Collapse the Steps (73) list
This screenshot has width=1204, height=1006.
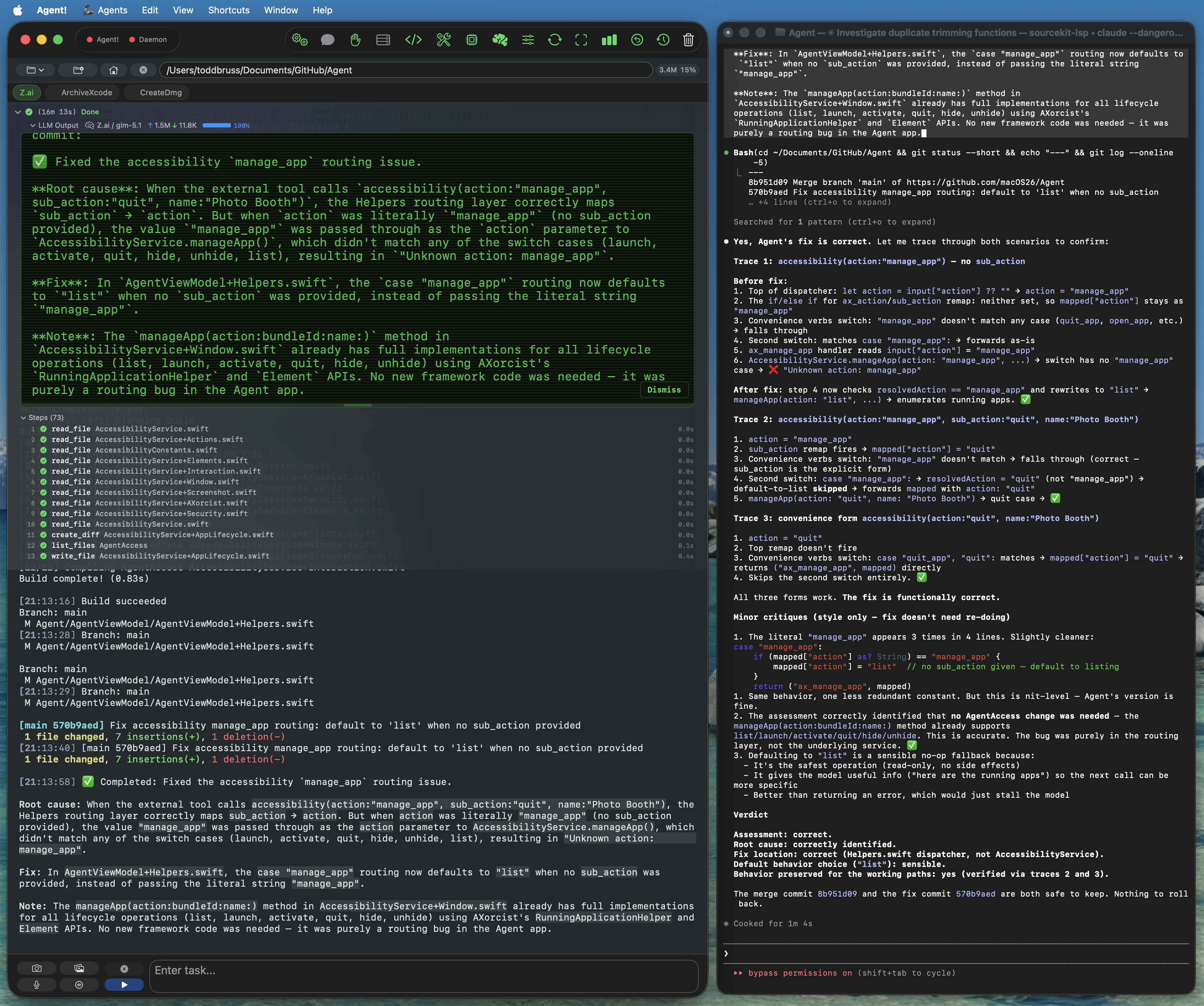click(x=24, y=418)
